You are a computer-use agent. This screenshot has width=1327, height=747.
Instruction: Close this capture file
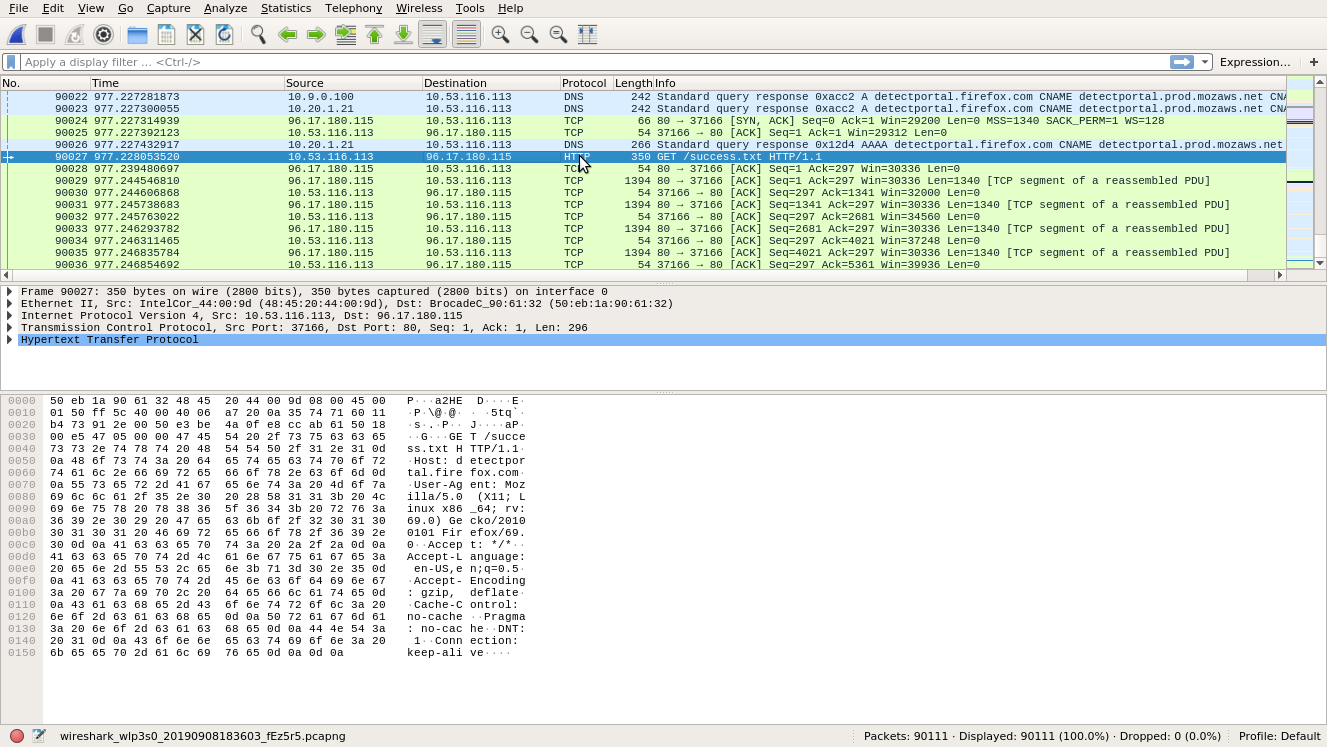pyautogui.click(x=195, y=35)
